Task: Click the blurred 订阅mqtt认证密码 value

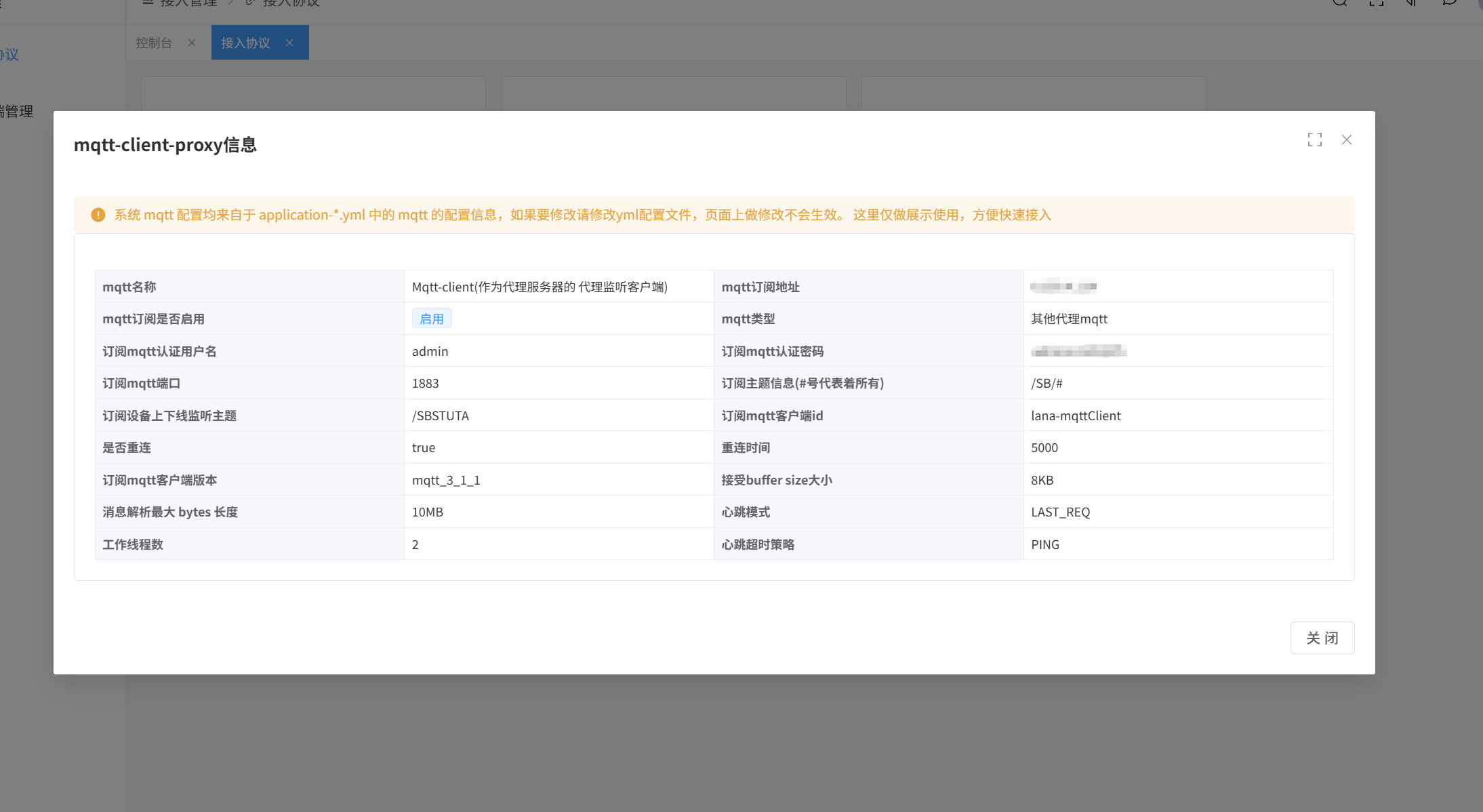Action: click(x=1078, y=351)
